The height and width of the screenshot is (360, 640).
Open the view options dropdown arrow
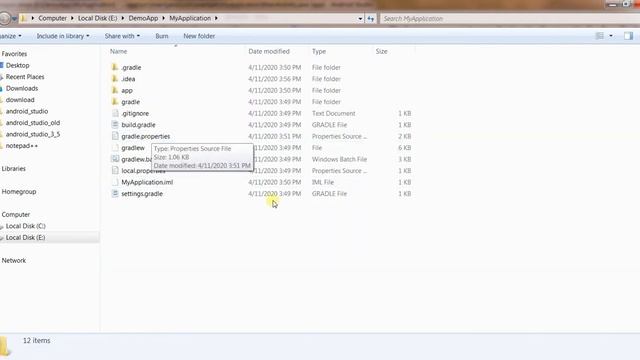pos(611,36)
